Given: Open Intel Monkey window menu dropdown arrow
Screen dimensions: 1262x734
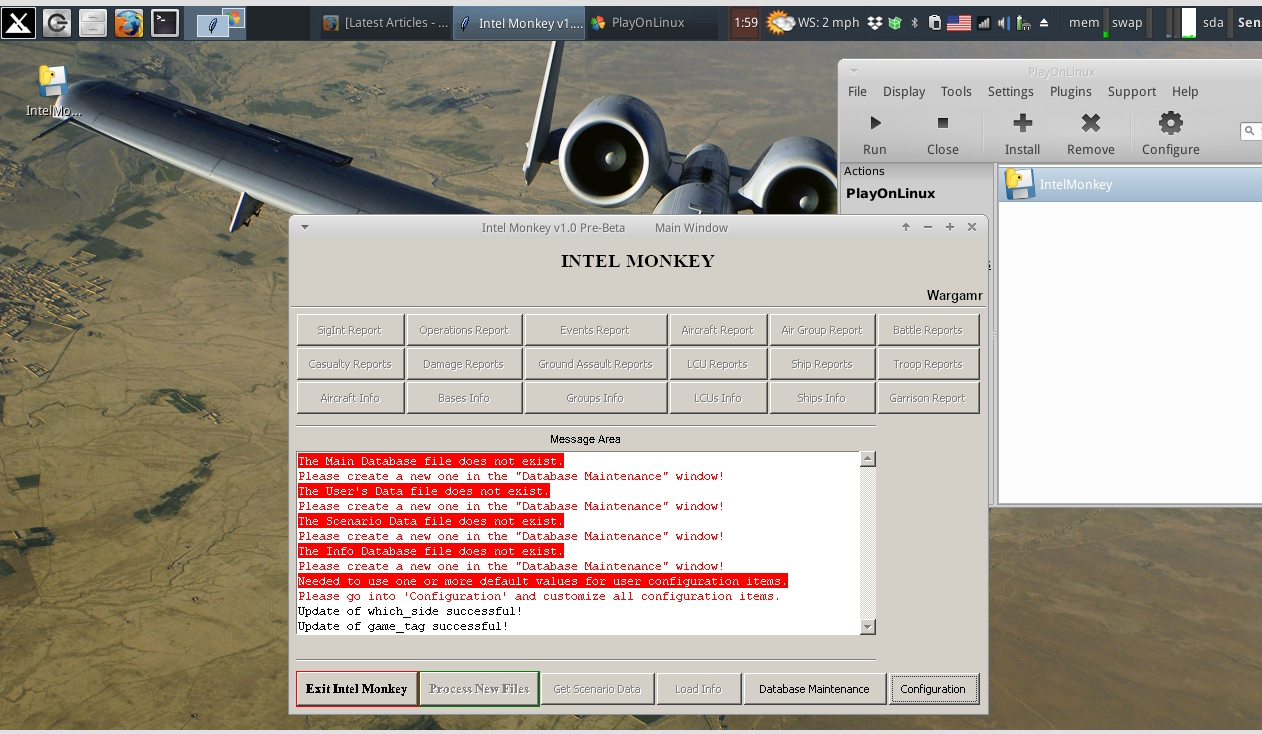Looking at the screenshot, I should point(305,227).
